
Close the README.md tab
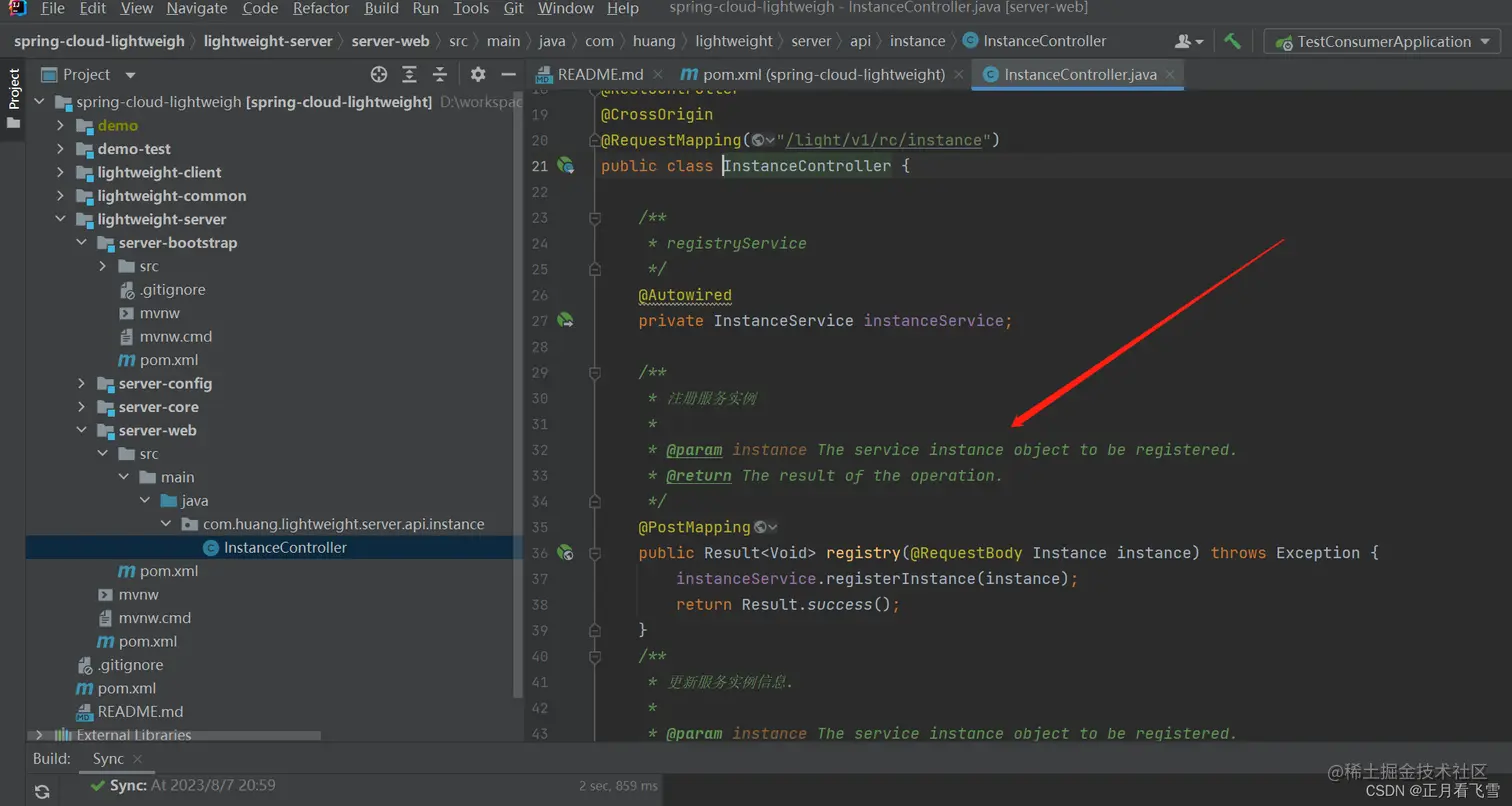click(658, 74)
